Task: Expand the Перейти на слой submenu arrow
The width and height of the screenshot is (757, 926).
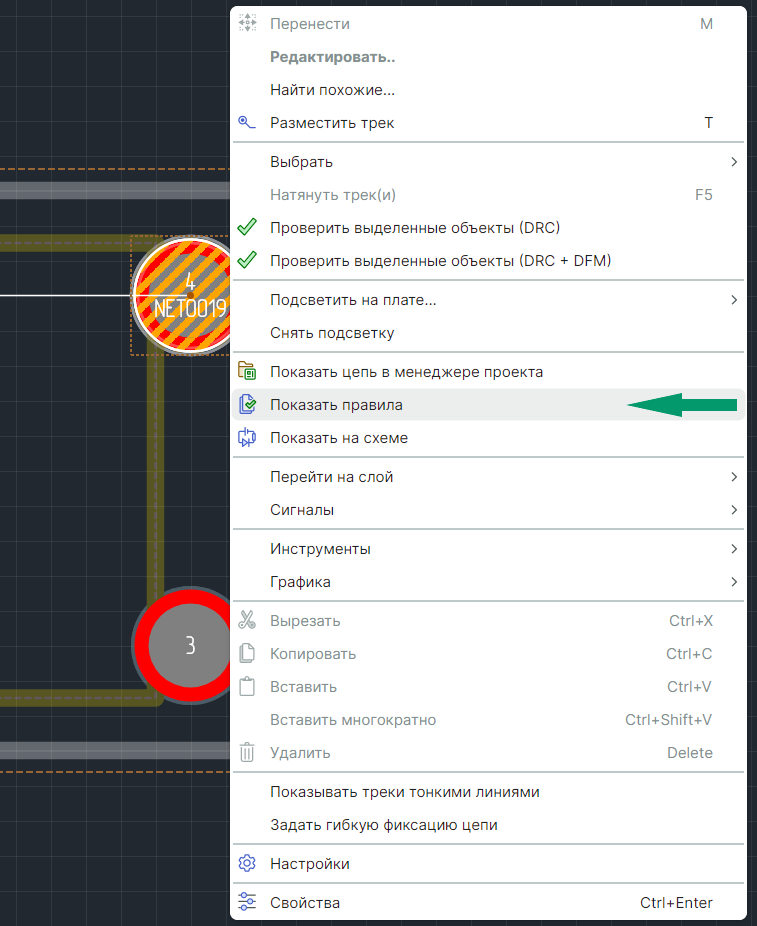Action: [x=734, y=477]
